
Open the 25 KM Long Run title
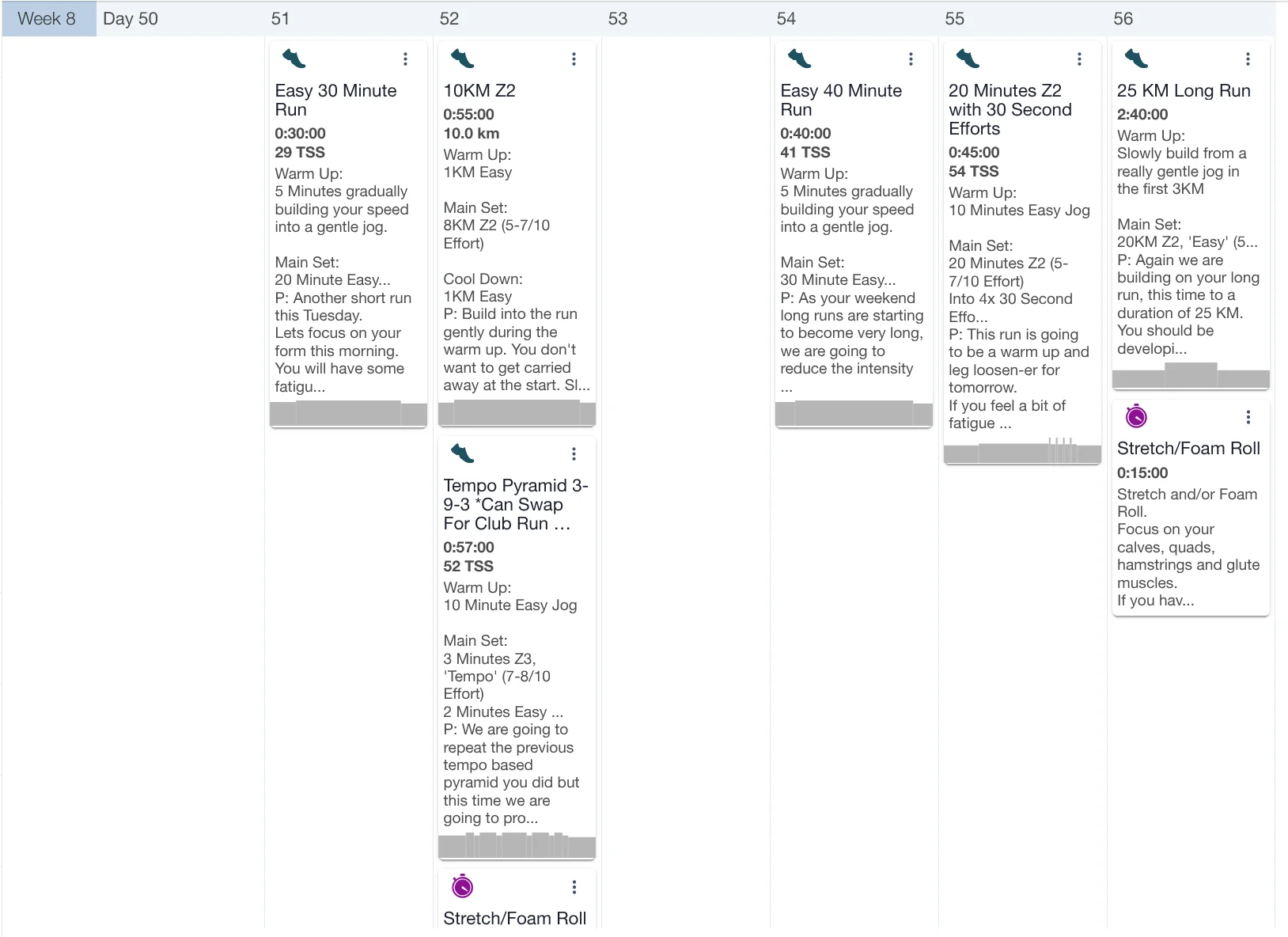click(x=1183, y=91)
